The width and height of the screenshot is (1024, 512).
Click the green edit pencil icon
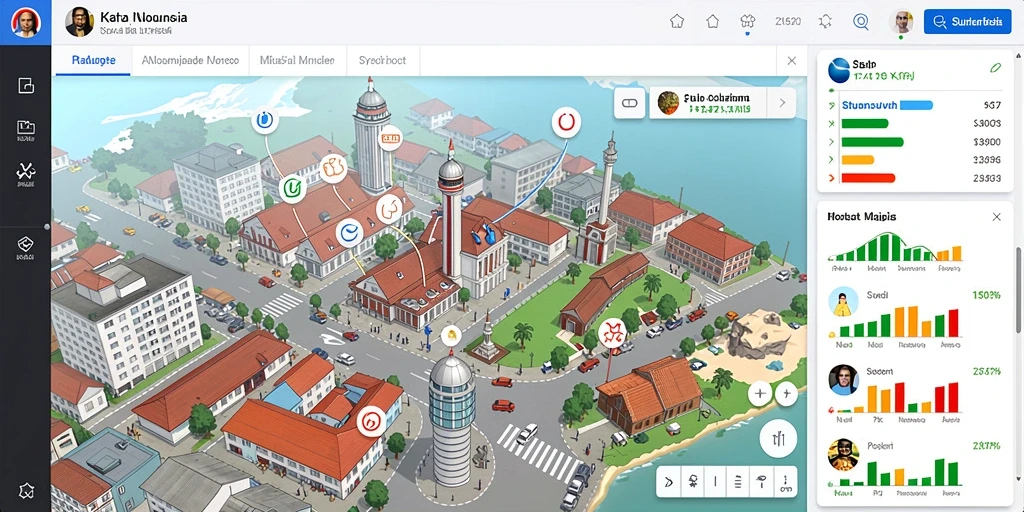coord(995,67)
